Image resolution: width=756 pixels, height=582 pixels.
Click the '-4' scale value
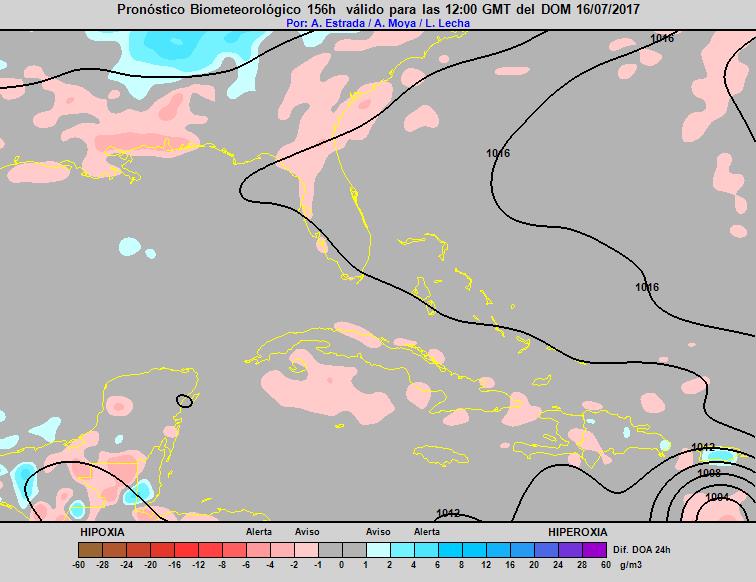point(270,565)
